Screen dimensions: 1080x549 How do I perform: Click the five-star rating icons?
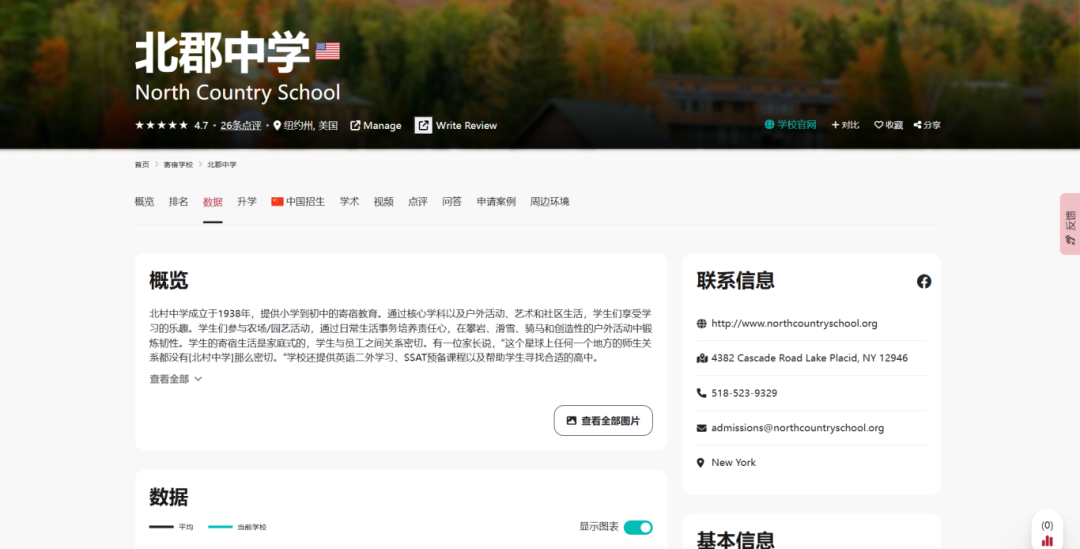click(161, 125)
